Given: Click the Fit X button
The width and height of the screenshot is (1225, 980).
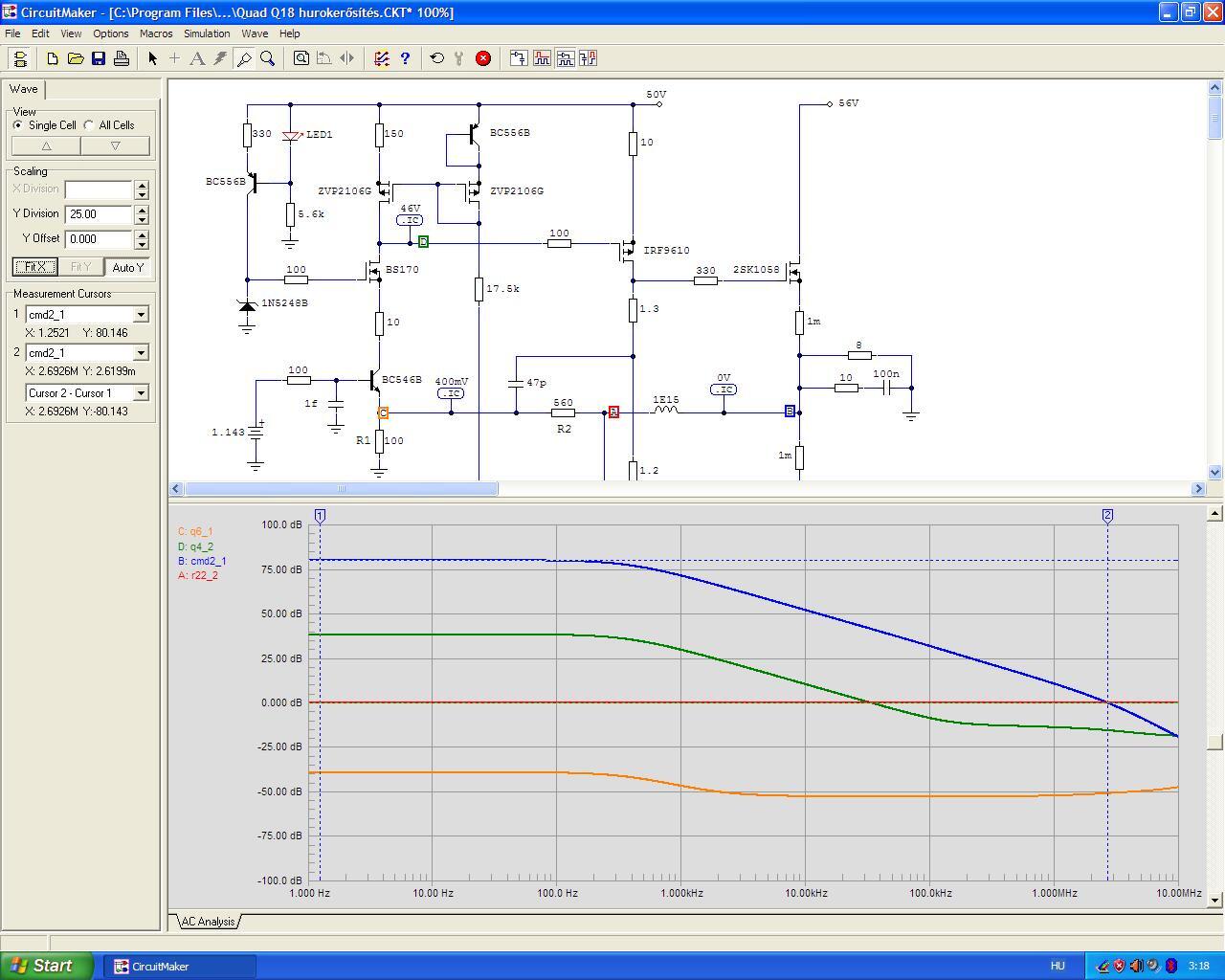Looking at the screenshot, I should tap(34, 267).
